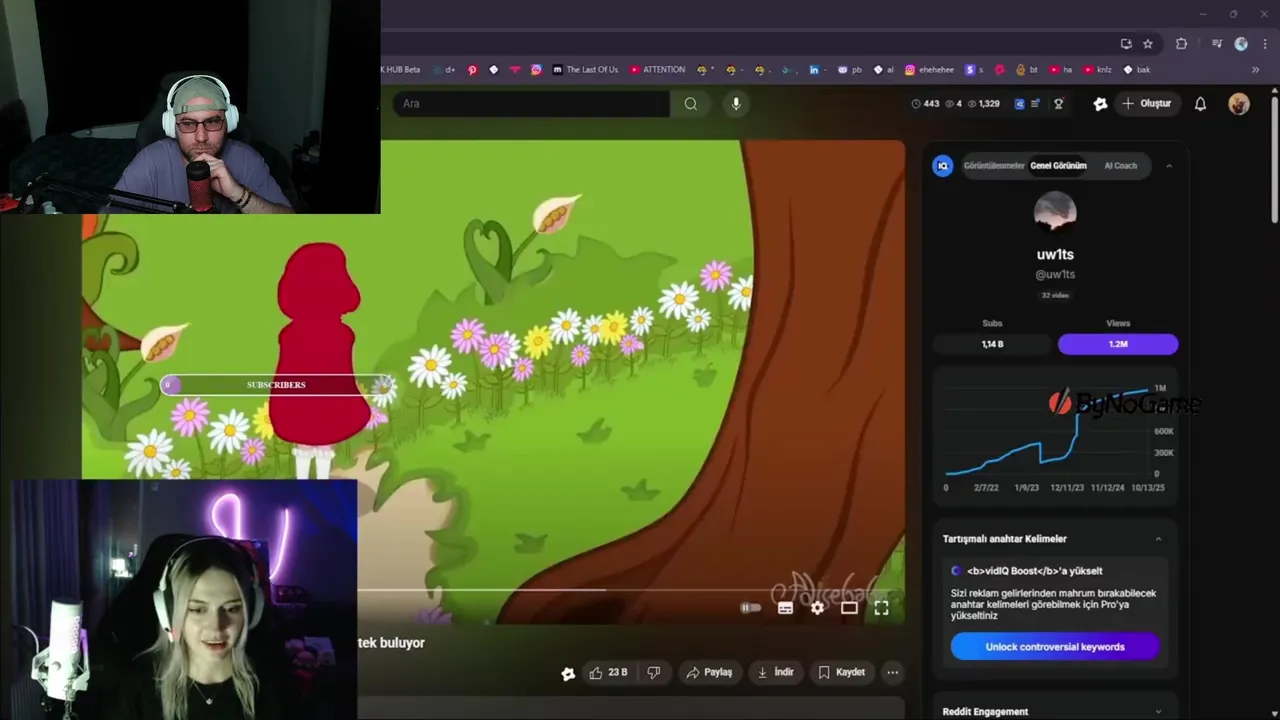This screenshot has height=720, width=1280.
Task: Collapse the vidIQ channel overview panel
Action: 1169,166
